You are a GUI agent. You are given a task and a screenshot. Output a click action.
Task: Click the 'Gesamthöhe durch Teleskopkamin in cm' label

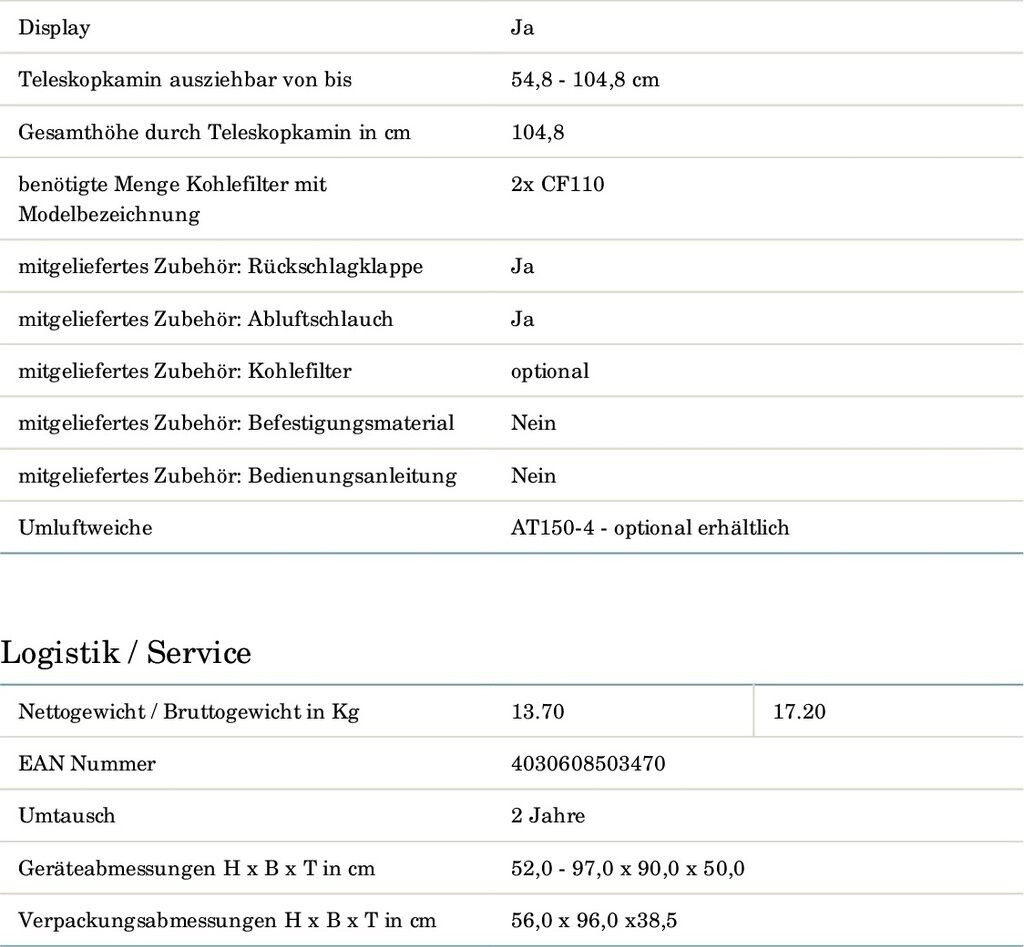click(214, 132)
